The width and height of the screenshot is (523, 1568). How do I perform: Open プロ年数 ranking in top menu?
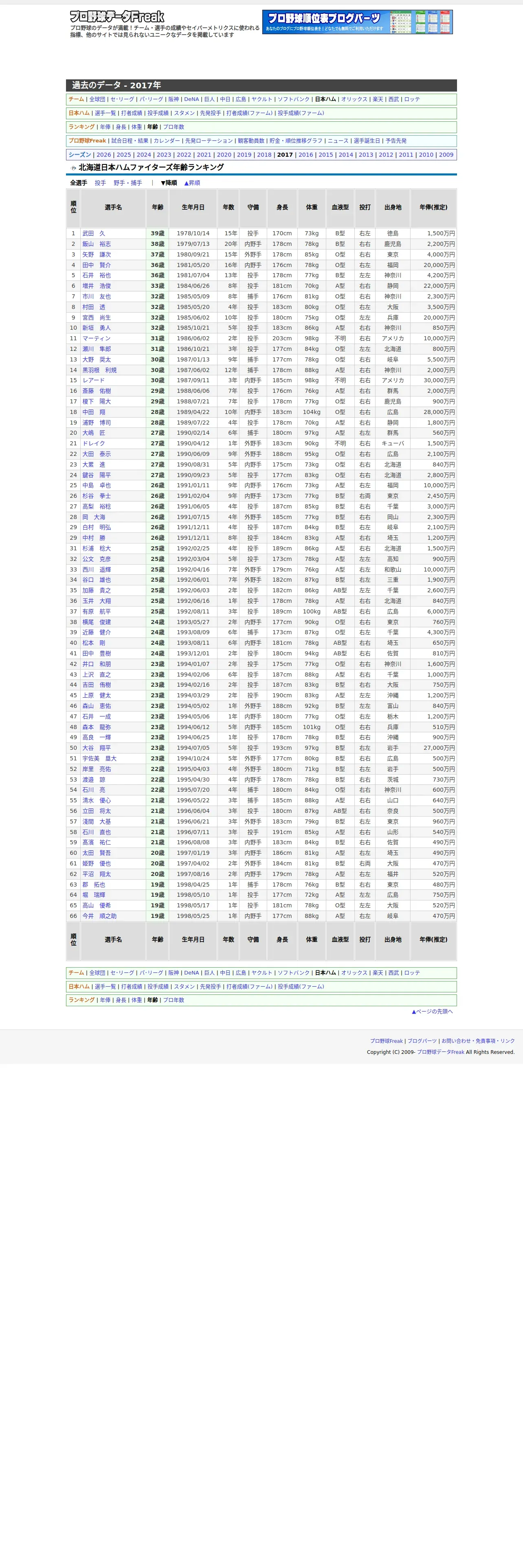[174, 127]
